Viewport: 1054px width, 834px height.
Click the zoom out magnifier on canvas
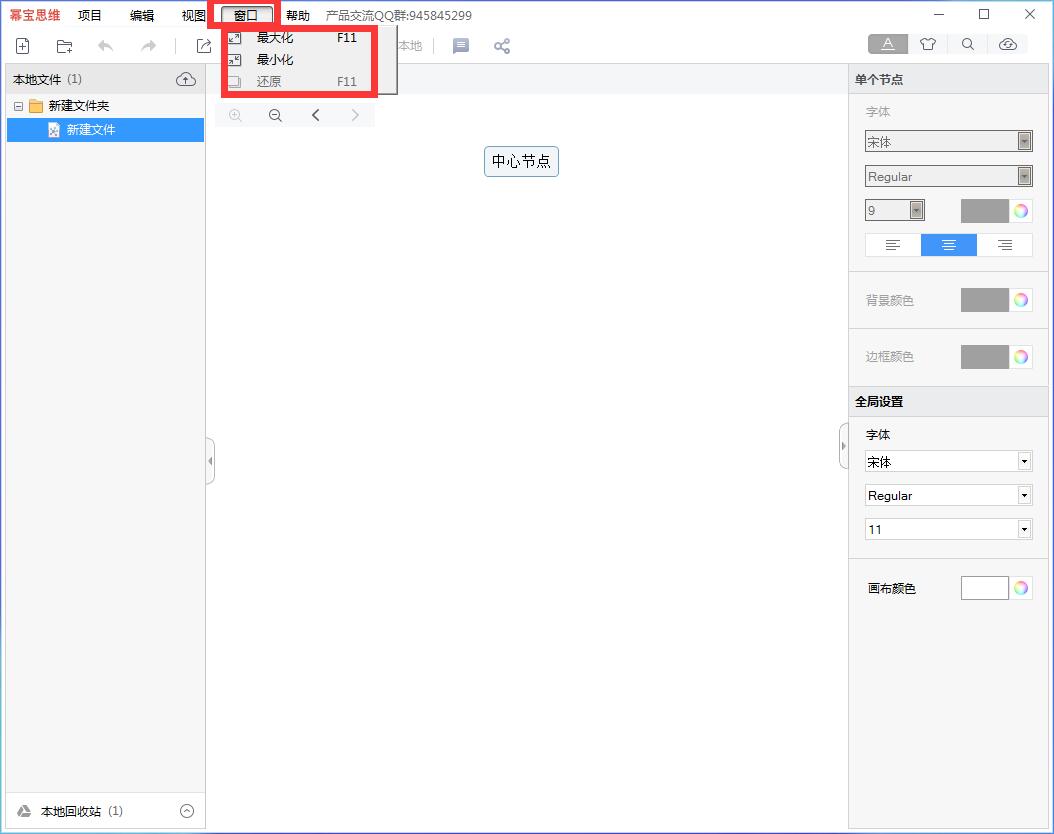tap(275, 115)
